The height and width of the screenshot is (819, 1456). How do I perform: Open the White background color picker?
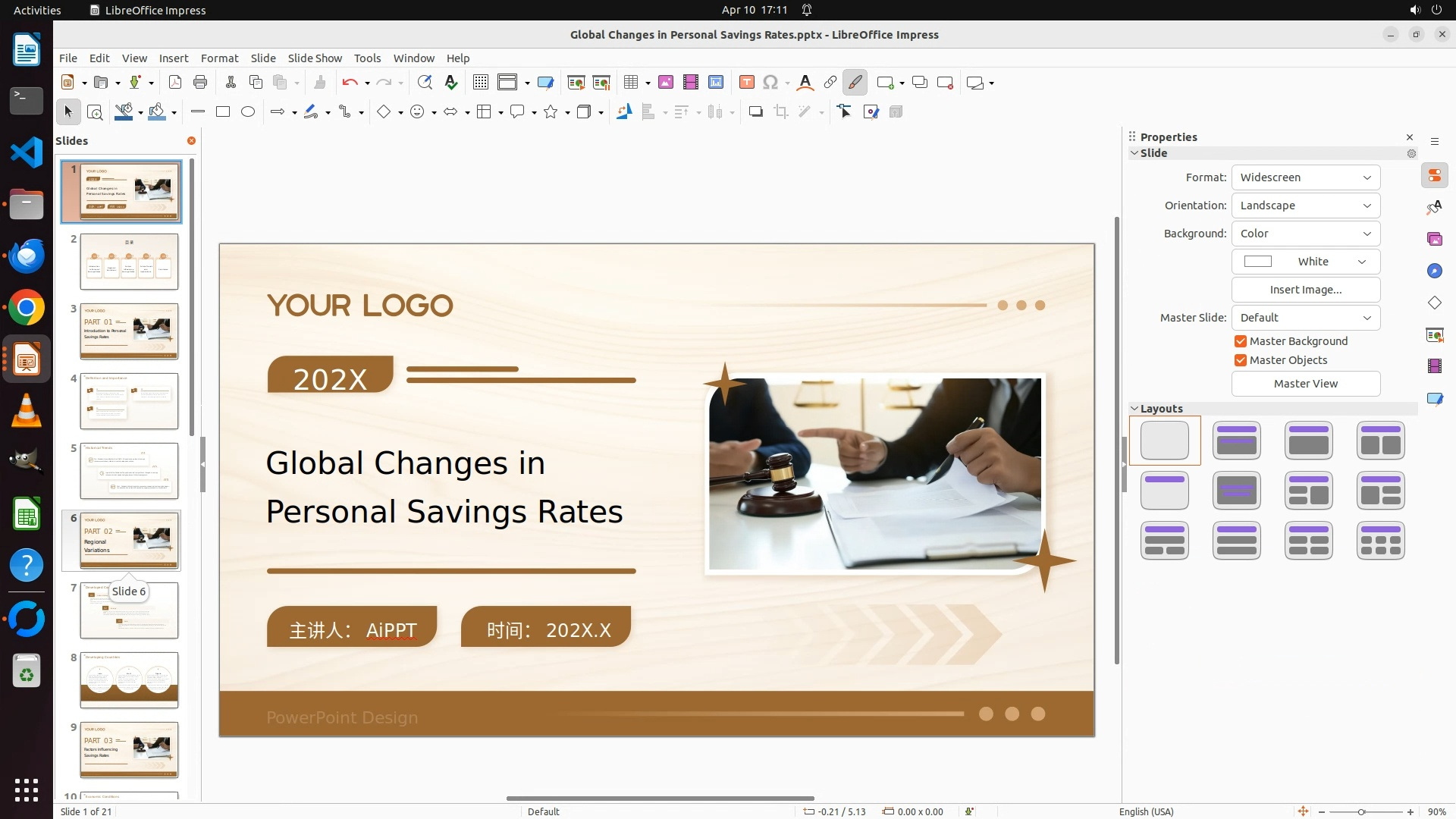pyautogui.click(x=1305, y=262)
